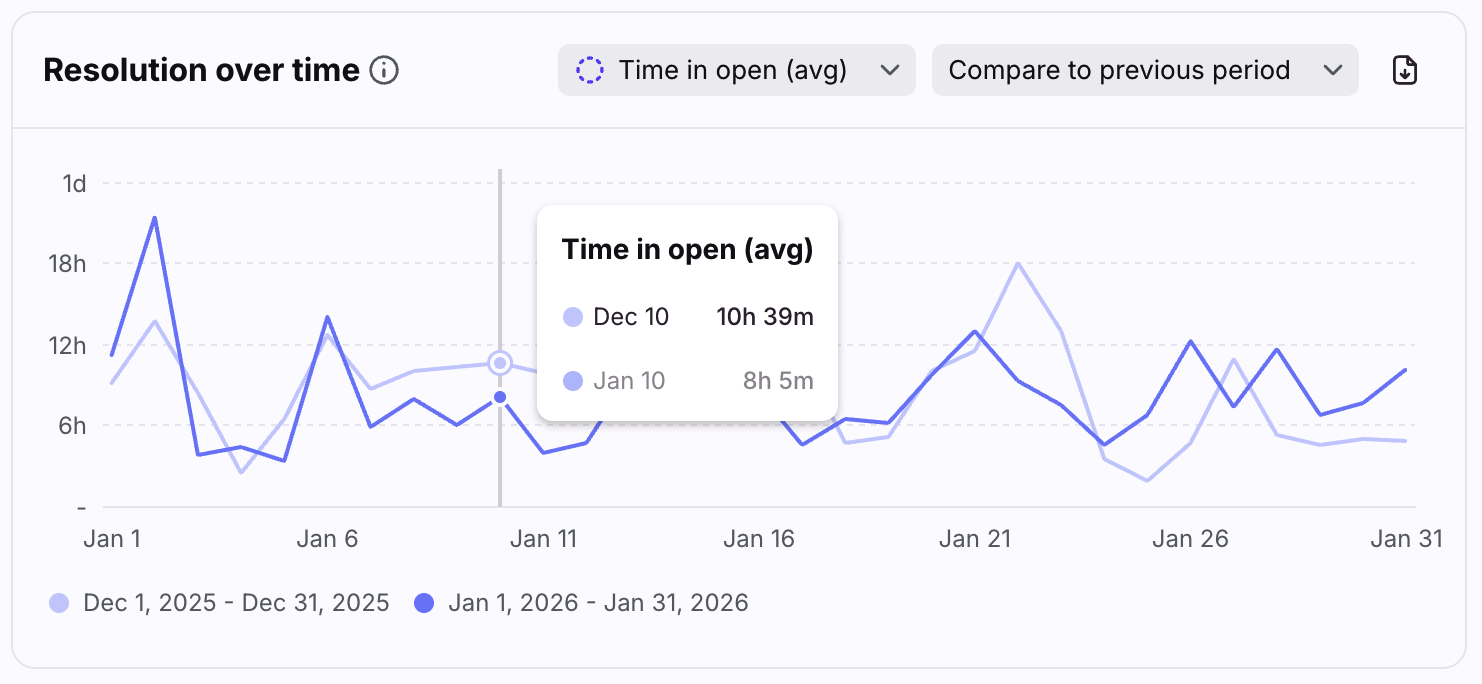Click the ringed Dec 10 hover marker on chart

500,363
